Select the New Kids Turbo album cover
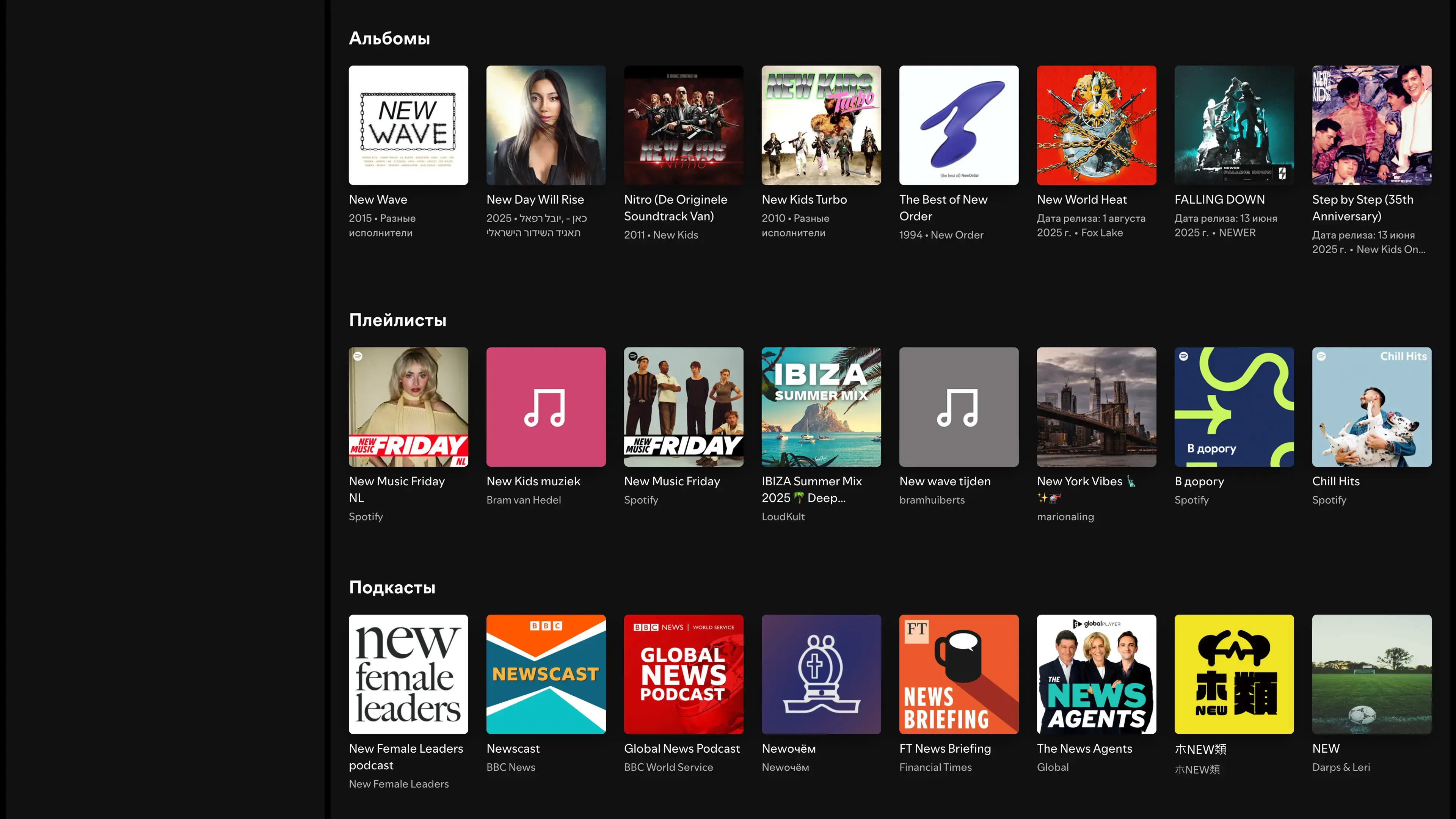This screenshot has height=819, width=1456. (x=821, y=125)
